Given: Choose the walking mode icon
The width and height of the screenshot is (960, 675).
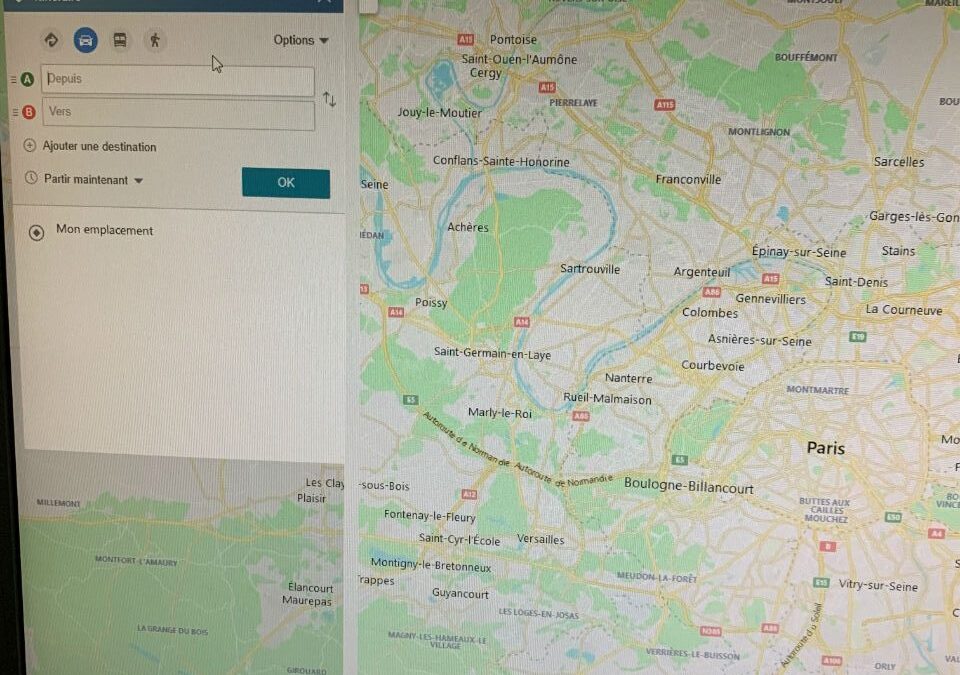Looking at the screenshot, I should (x=155, y=40).
